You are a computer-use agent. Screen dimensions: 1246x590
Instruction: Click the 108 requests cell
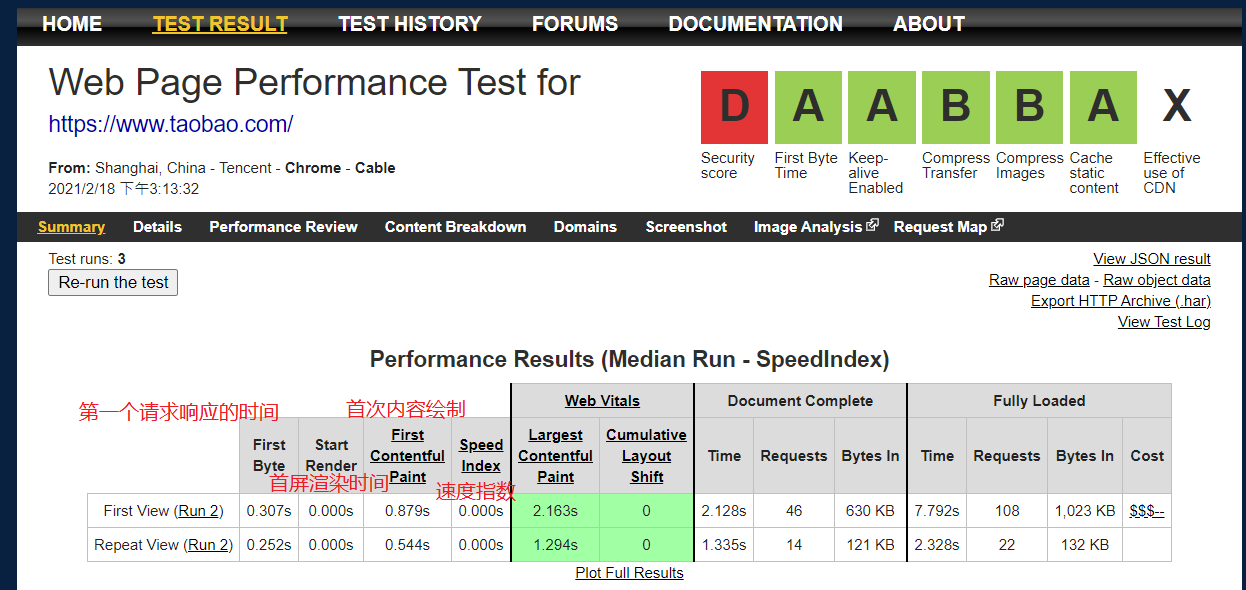tap(1007, 511)
